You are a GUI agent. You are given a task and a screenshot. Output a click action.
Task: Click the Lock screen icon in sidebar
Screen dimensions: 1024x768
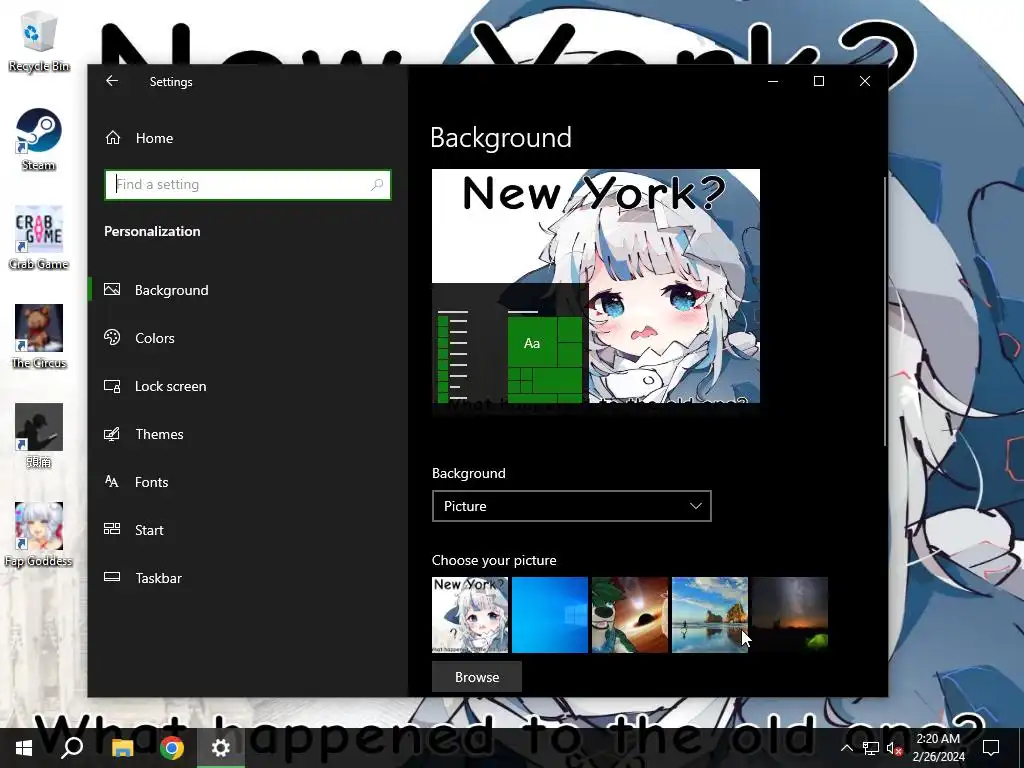coord(112,386)
